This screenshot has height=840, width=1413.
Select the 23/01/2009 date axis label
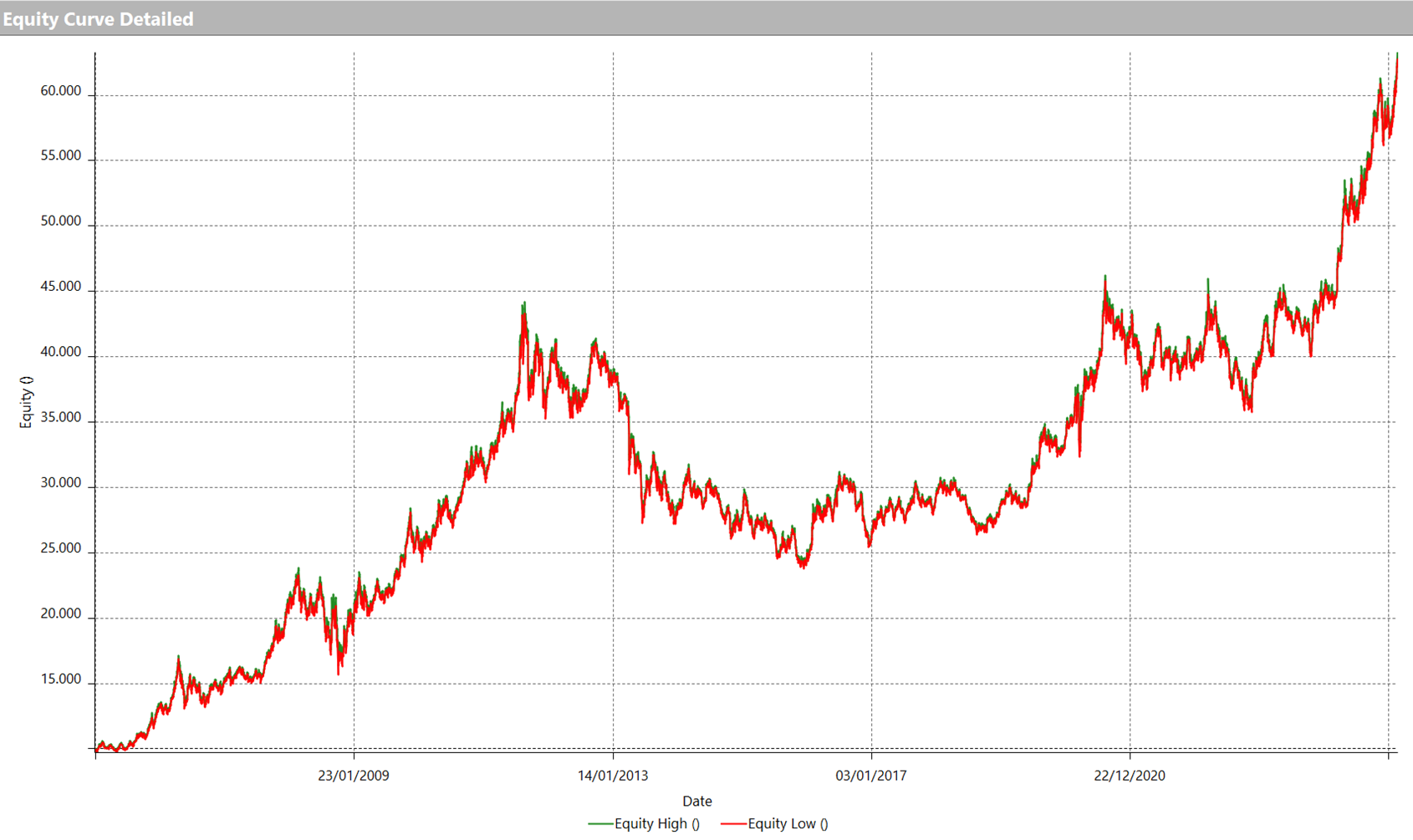pos(354,776)
